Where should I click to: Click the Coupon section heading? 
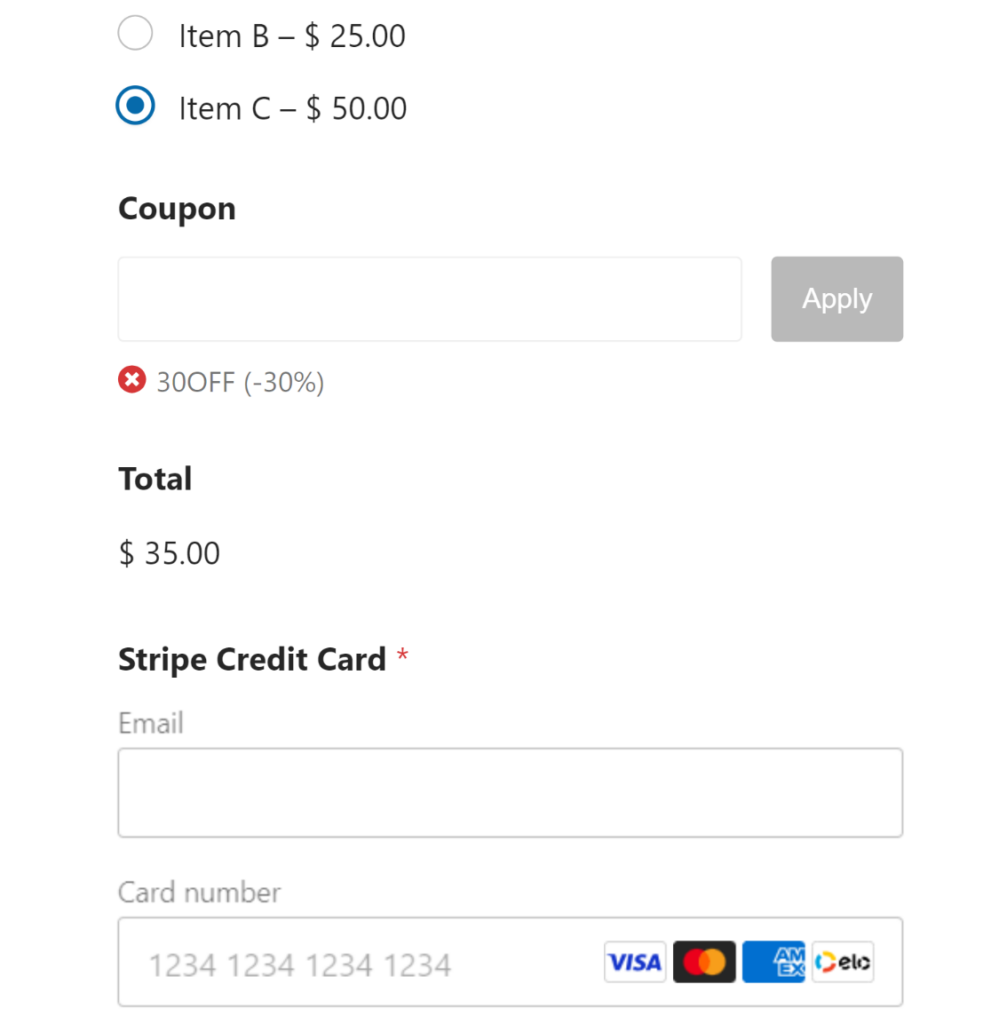pos(176,208)
